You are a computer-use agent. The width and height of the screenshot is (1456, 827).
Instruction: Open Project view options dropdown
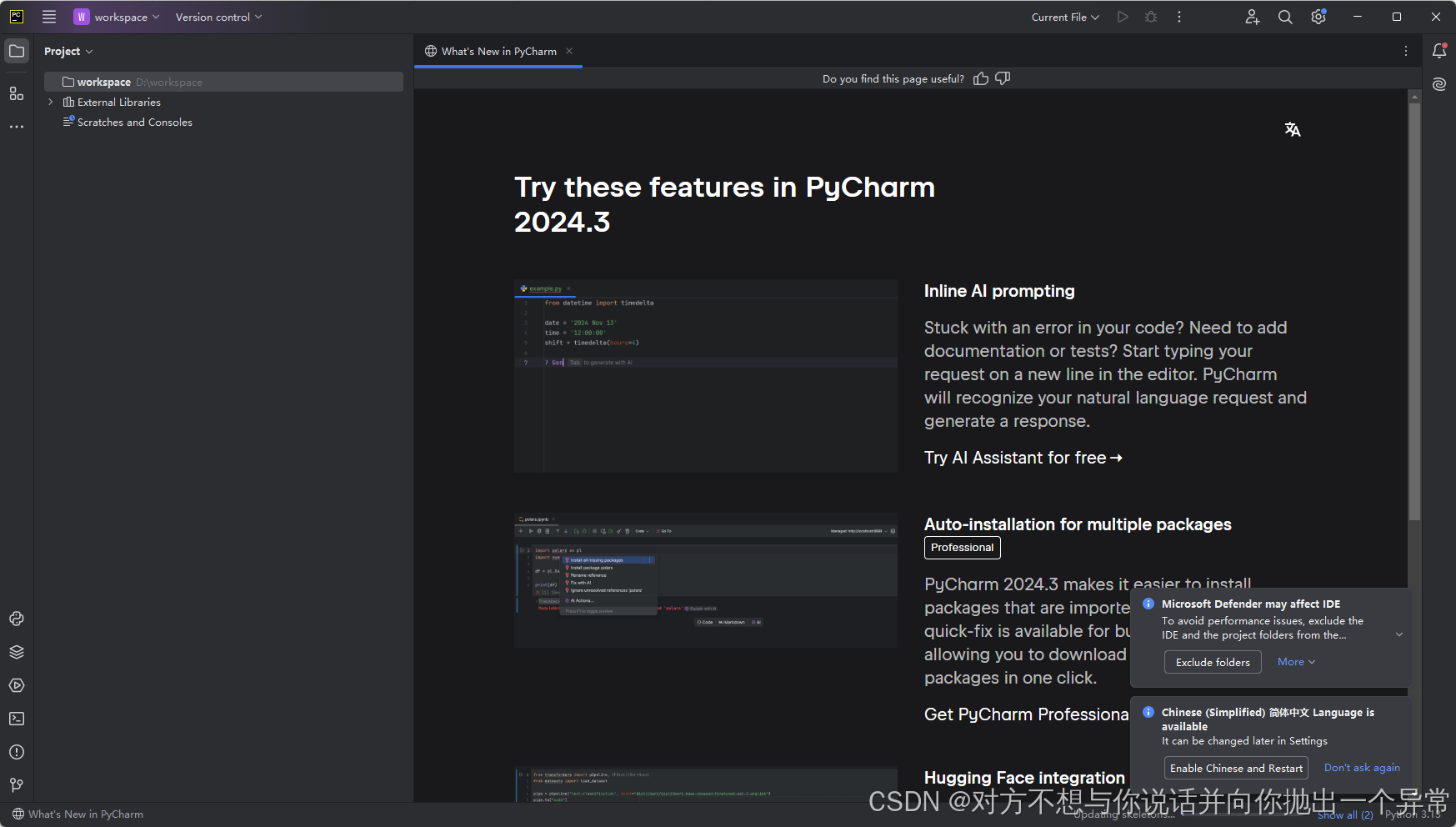(x=68, y=51)
